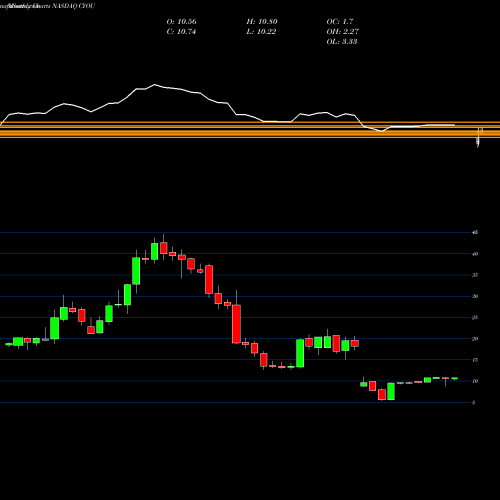Click the 25 price axis label
500x500 pixels.
[x=475, y=317]
